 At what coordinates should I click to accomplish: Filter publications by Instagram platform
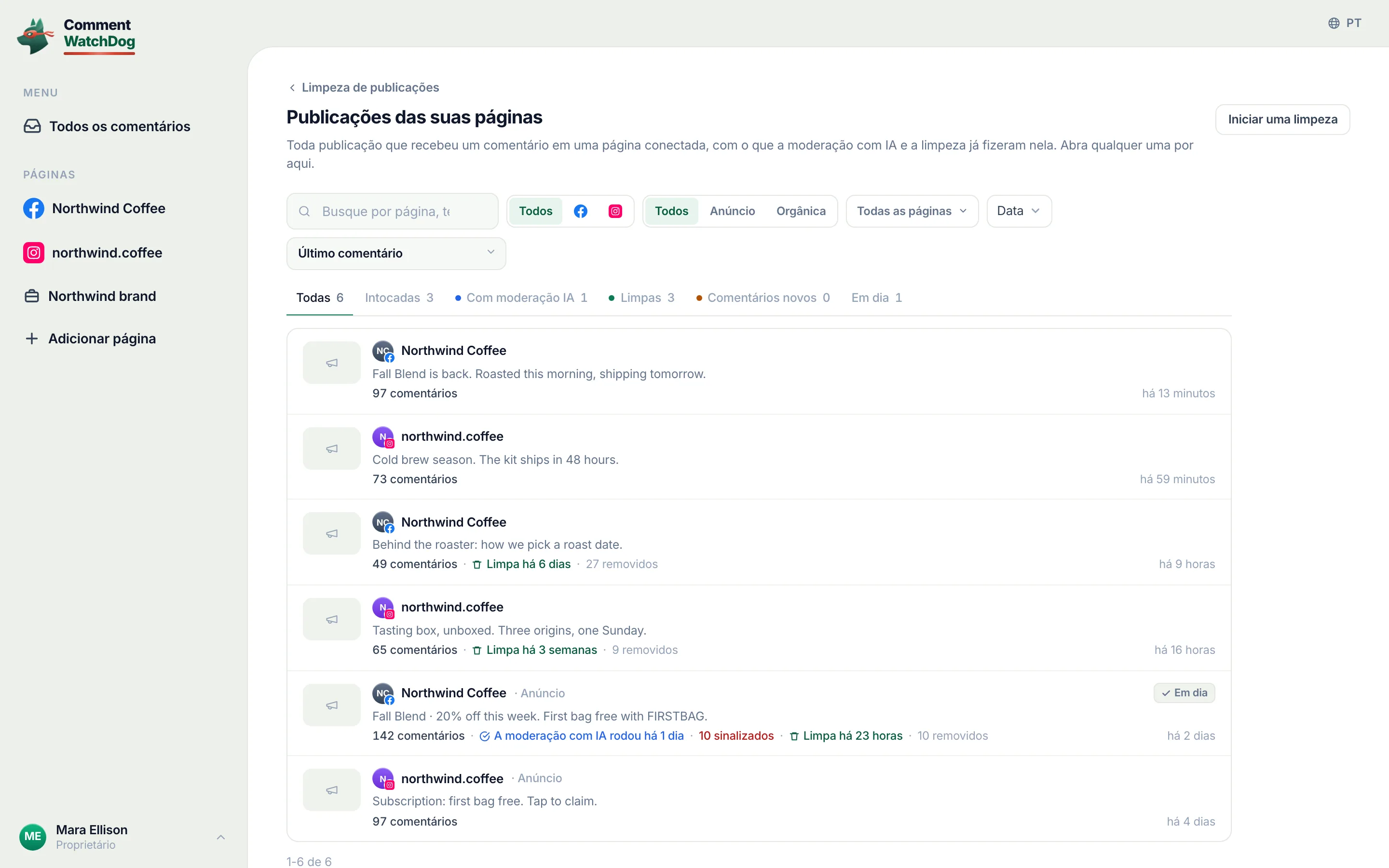tap(615, 211)
